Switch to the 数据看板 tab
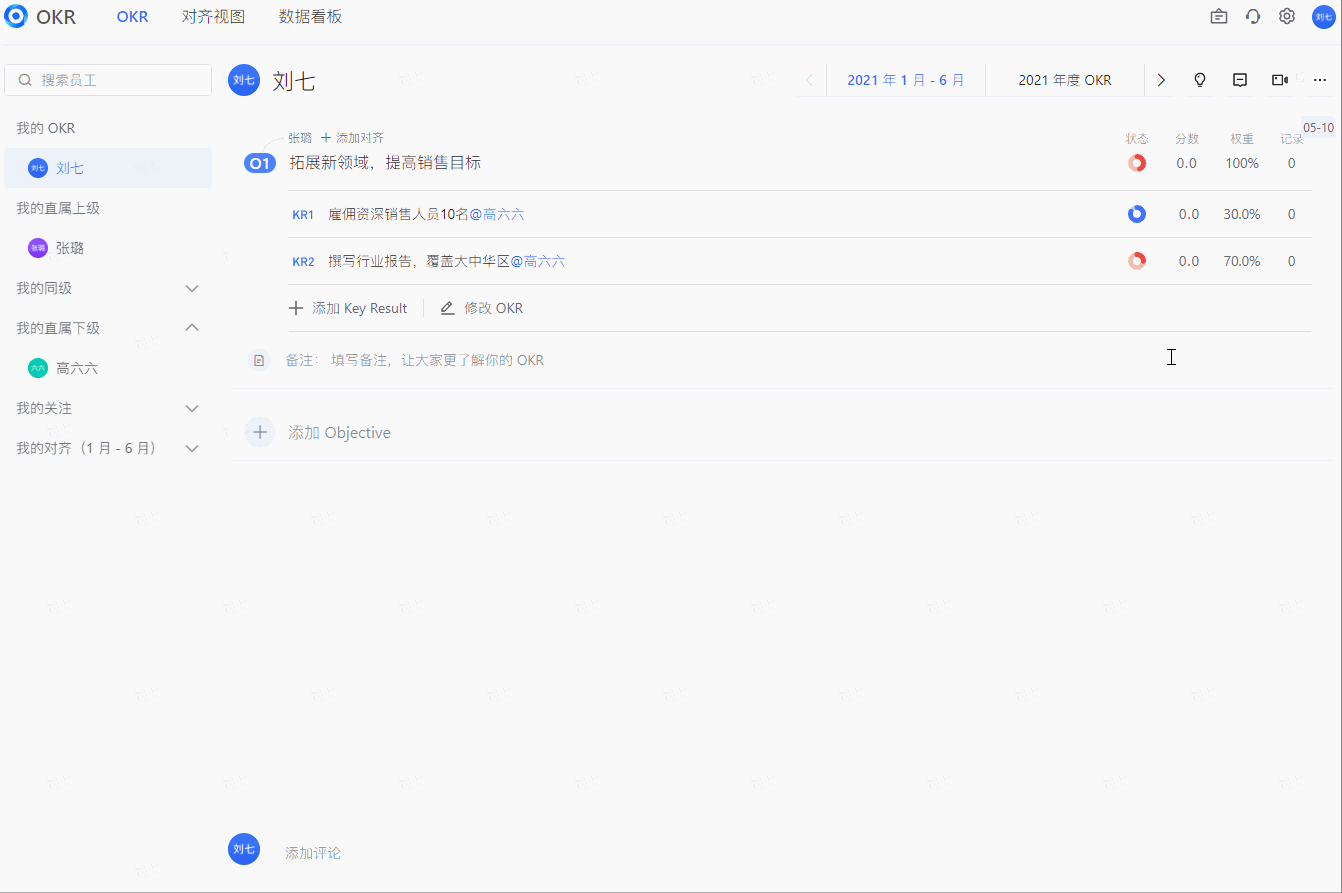1342x893 pixels. click(x=310, y=16)
